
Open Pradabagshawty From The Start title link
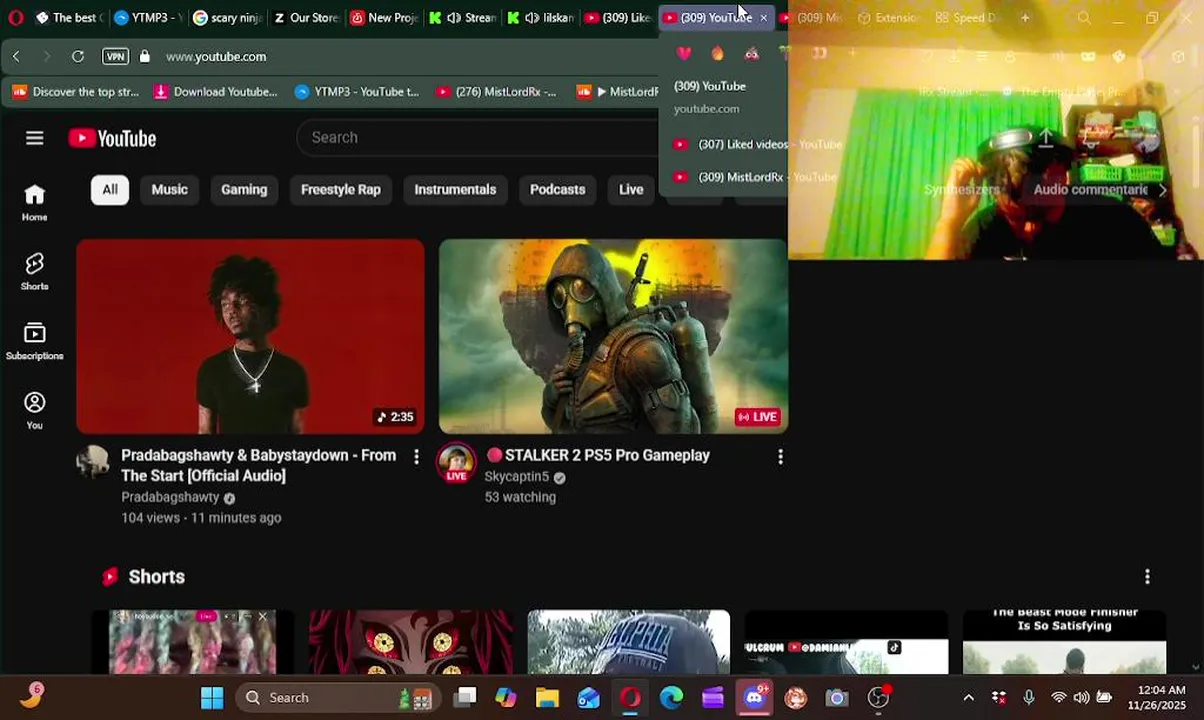pos(258,465)
